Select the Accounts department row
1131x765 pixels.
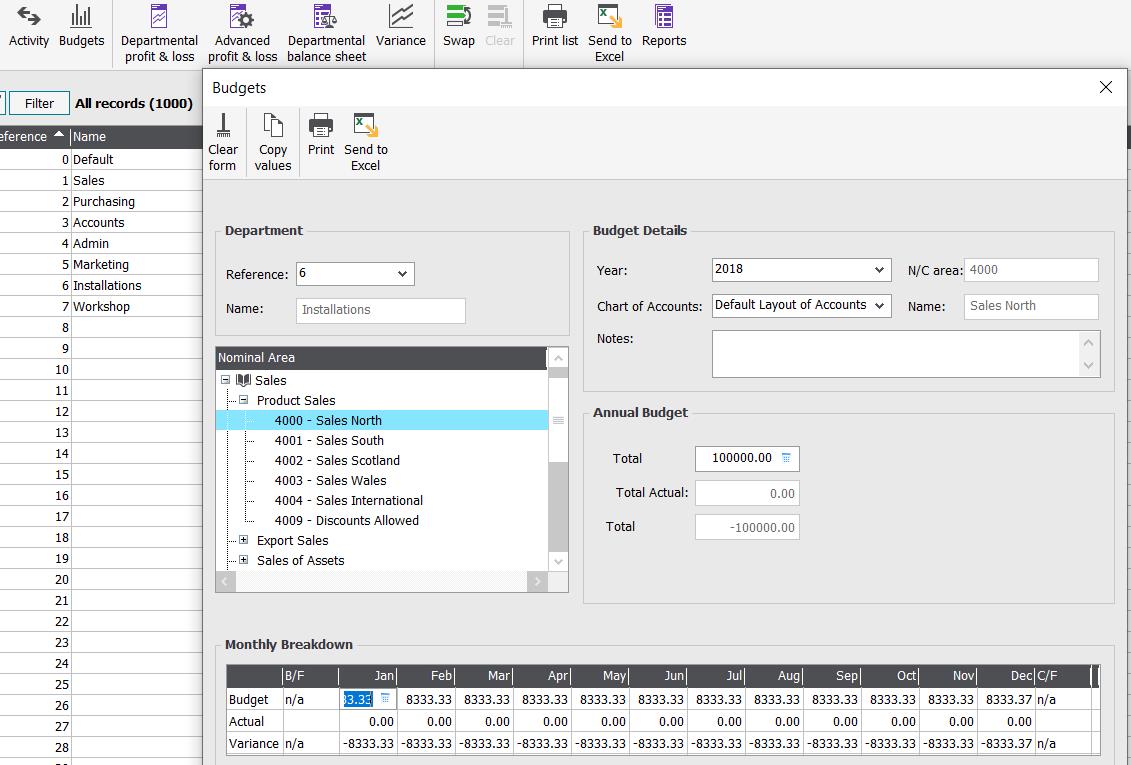click(x=101, y=222)
